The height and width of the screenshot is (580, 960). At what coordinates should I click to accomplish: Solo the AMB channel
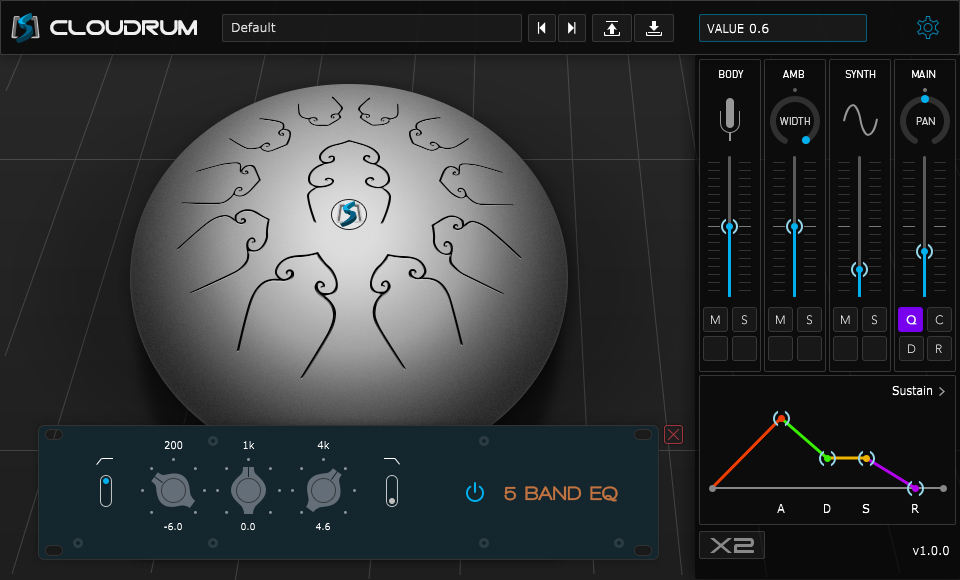[809, 319]
